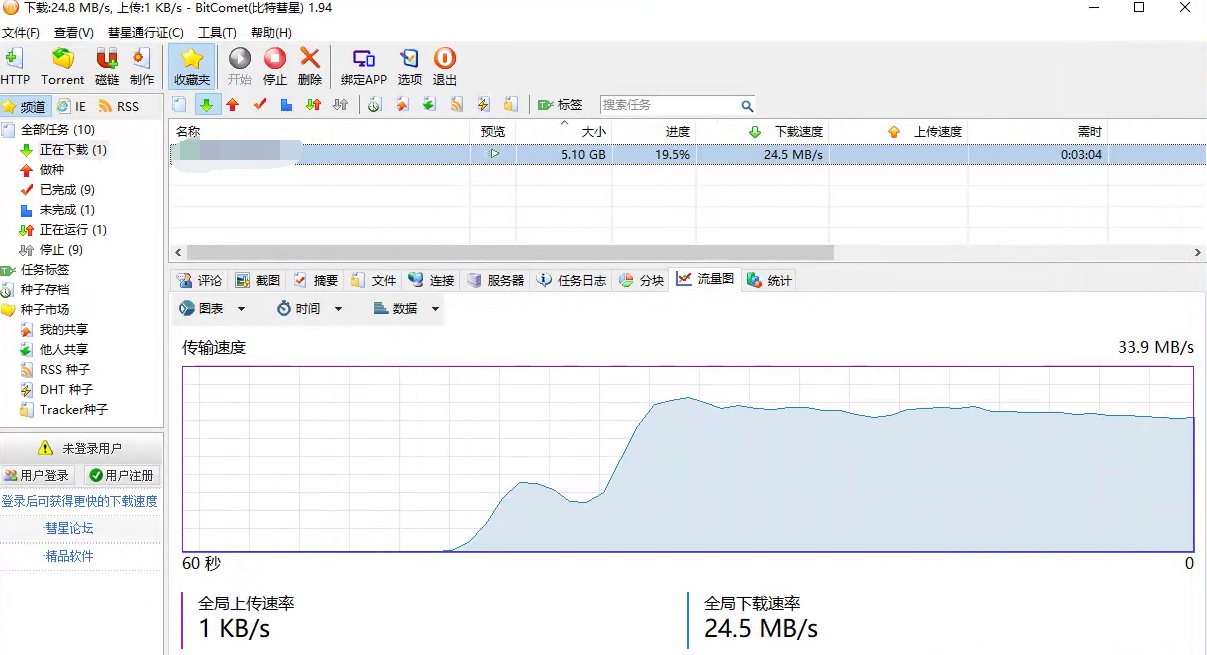Select 已完成 (9) in the tree
The width and height of the screenshot is (1207, 655).
coord(67,190)
